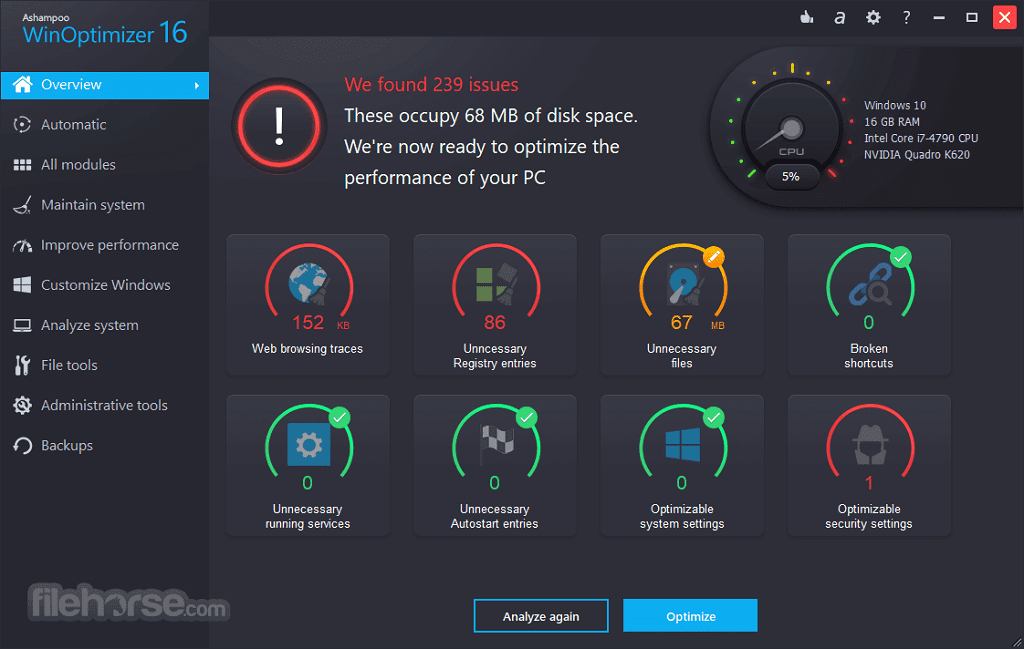Click the Improve performance gauge icon
1024x649 pixels.
22,245
